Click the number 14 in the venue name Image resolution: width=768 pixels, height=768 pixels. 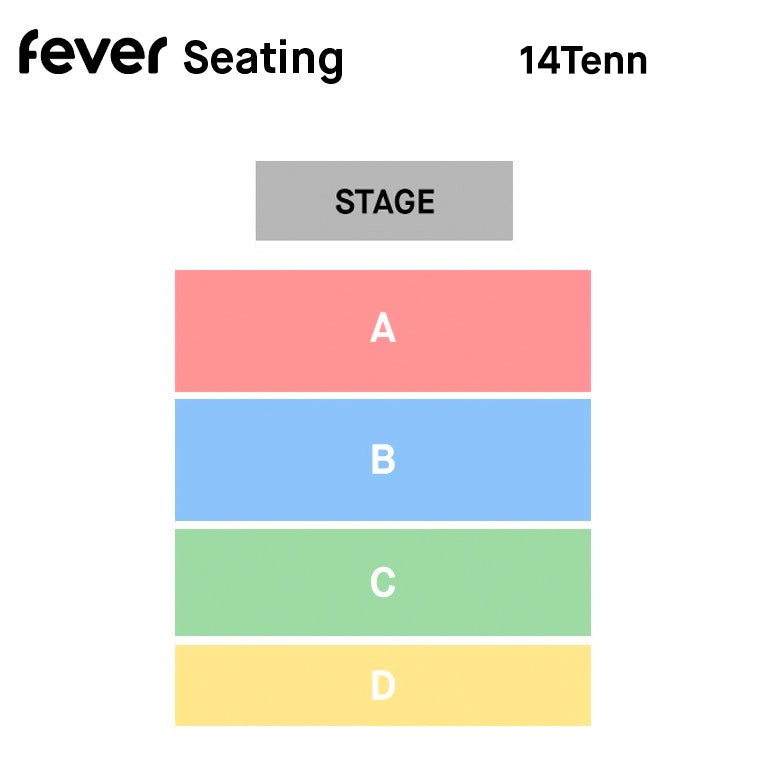(x=537, y=61)
